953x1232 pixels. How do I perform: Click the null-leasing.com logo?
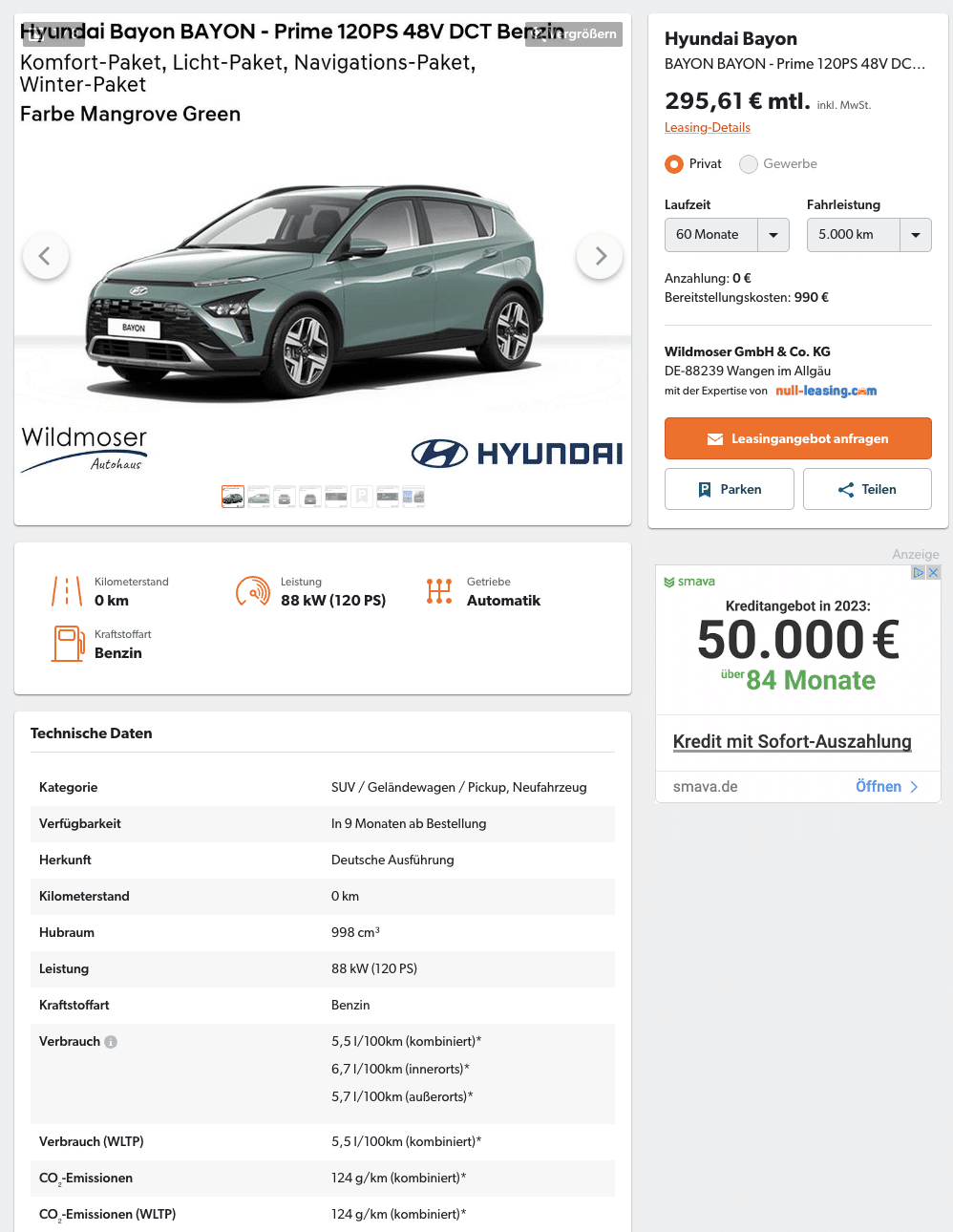(826, 391)
